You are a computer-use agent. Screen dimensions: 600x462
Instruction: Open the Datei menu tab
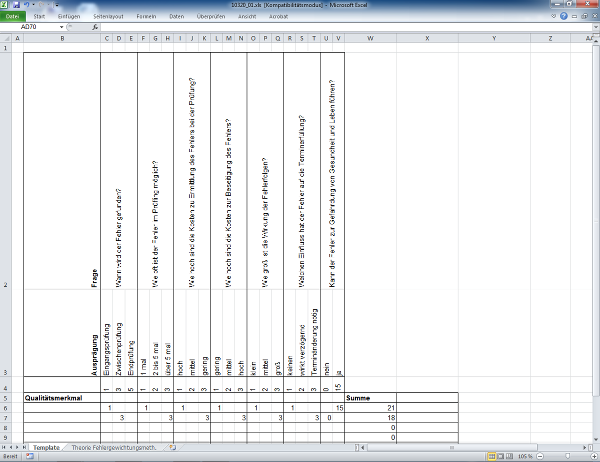pyautogui.click(x=12, y=17)
